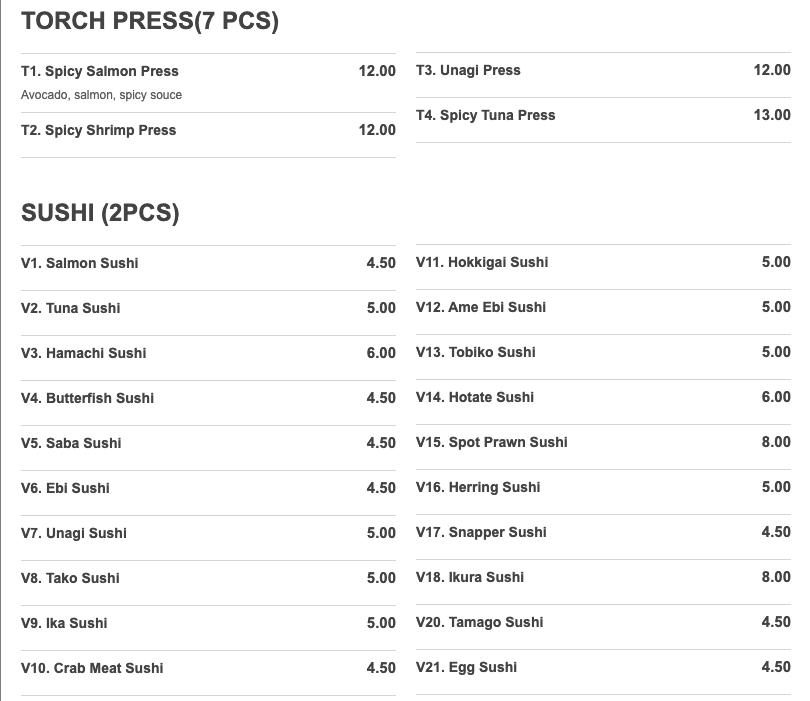810x701 pixels.
Task: Choose V13. Tobiko Sushi
Action: click(x=476, y=352)
